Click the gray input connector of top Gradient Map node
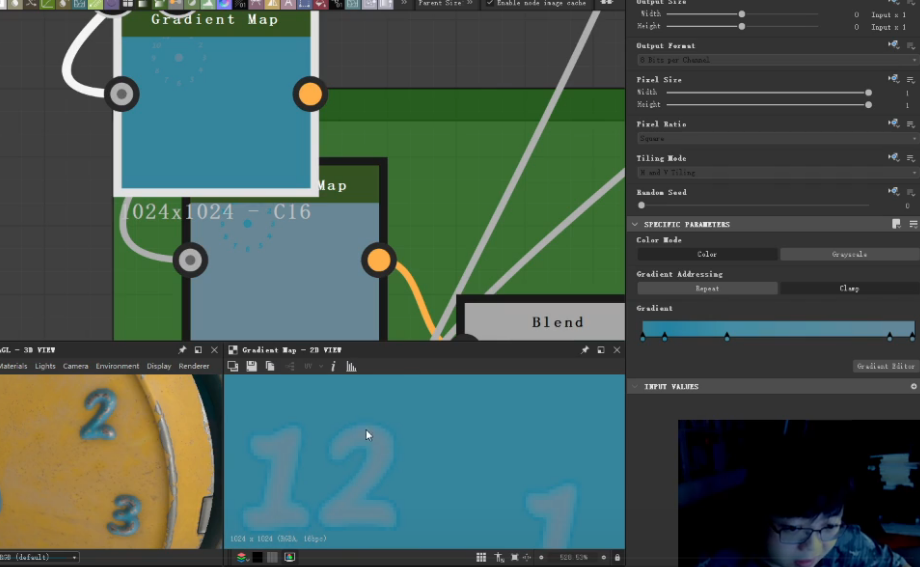 [121, 94]
